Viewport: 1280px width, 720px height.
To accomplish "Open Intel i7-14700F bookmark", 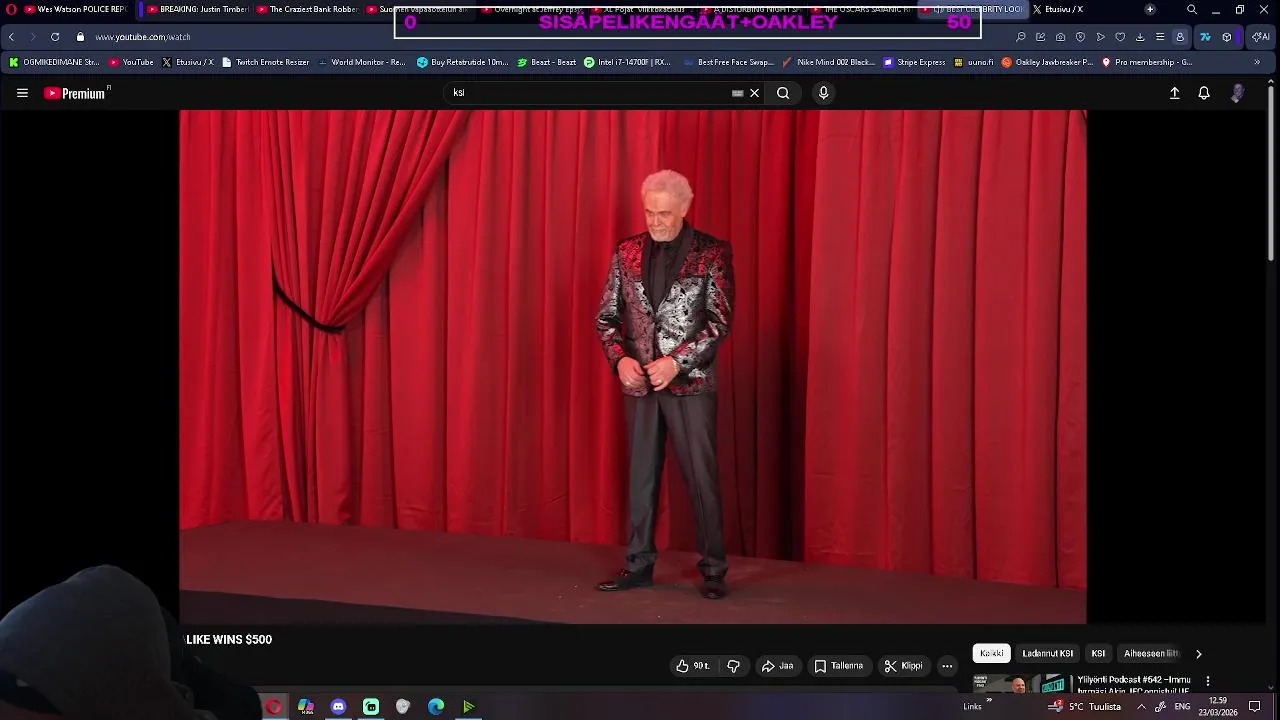I will [627, 62].
